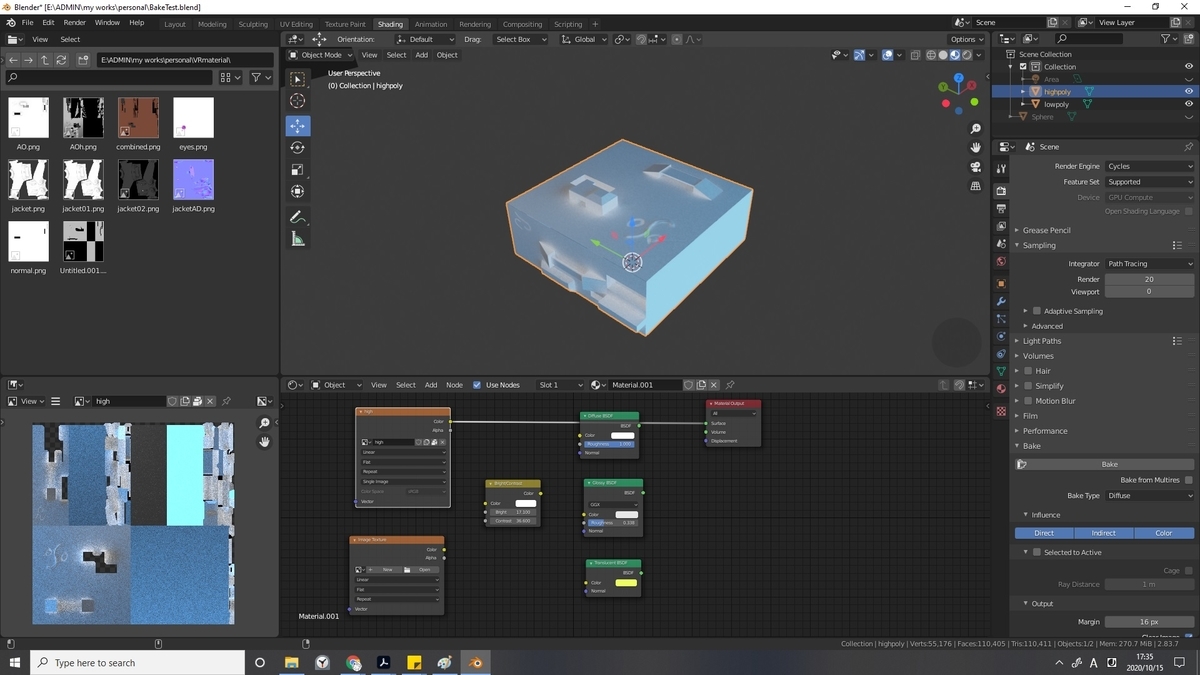
Task: Enable Simplify checkbox
Action: pos(1028,386)
